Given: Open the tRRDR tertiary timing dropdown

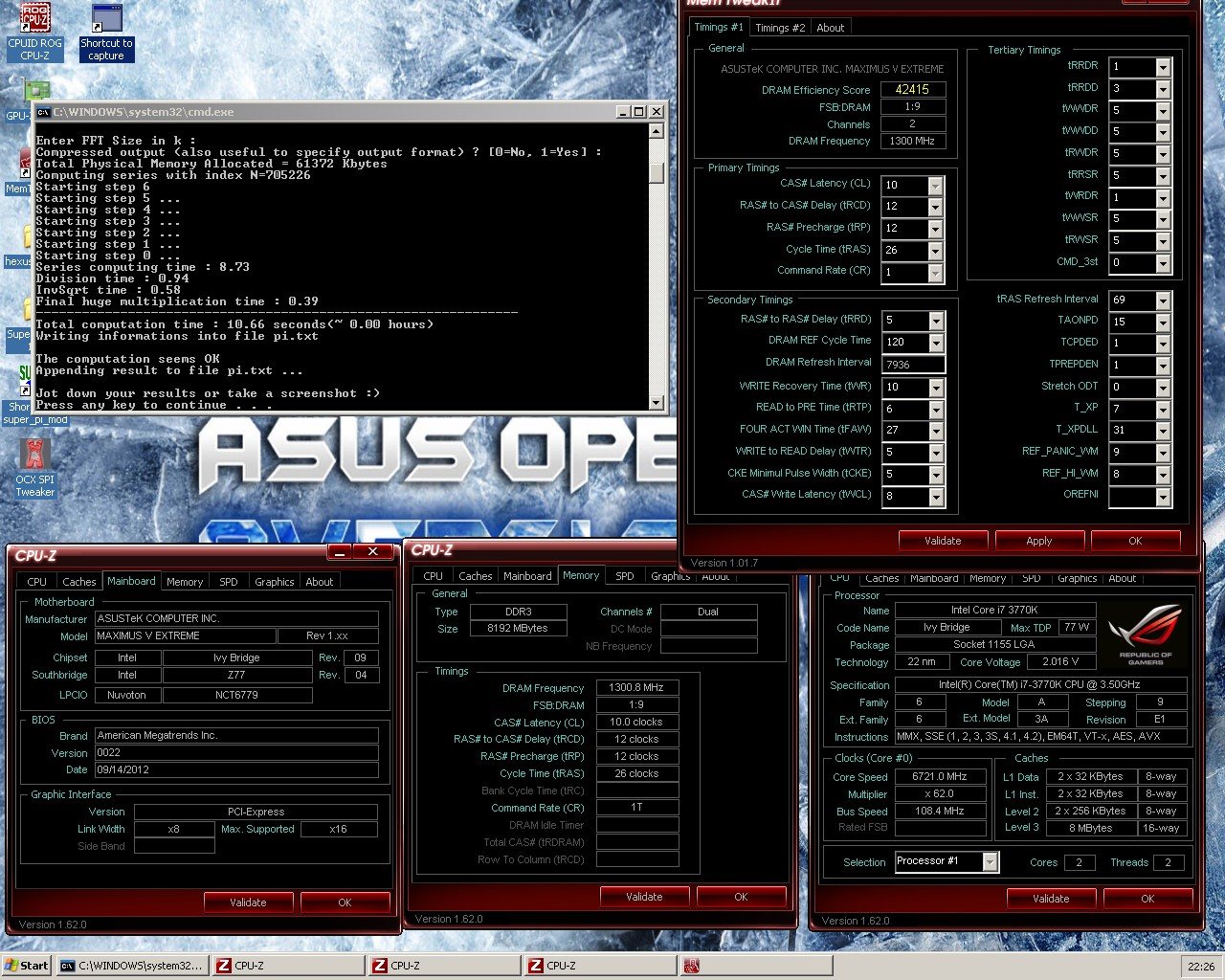Looking at the screenshot, I should tap(1163, 67).
